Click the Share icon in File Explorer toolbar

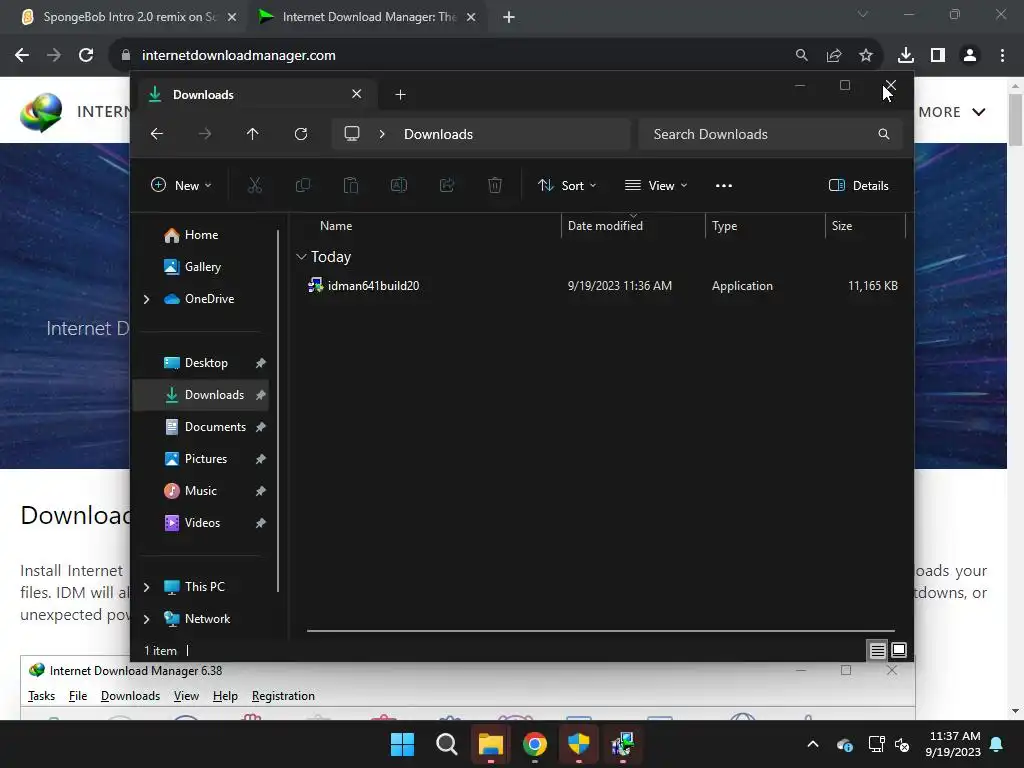pyautogui.click(x=447, y=185)
